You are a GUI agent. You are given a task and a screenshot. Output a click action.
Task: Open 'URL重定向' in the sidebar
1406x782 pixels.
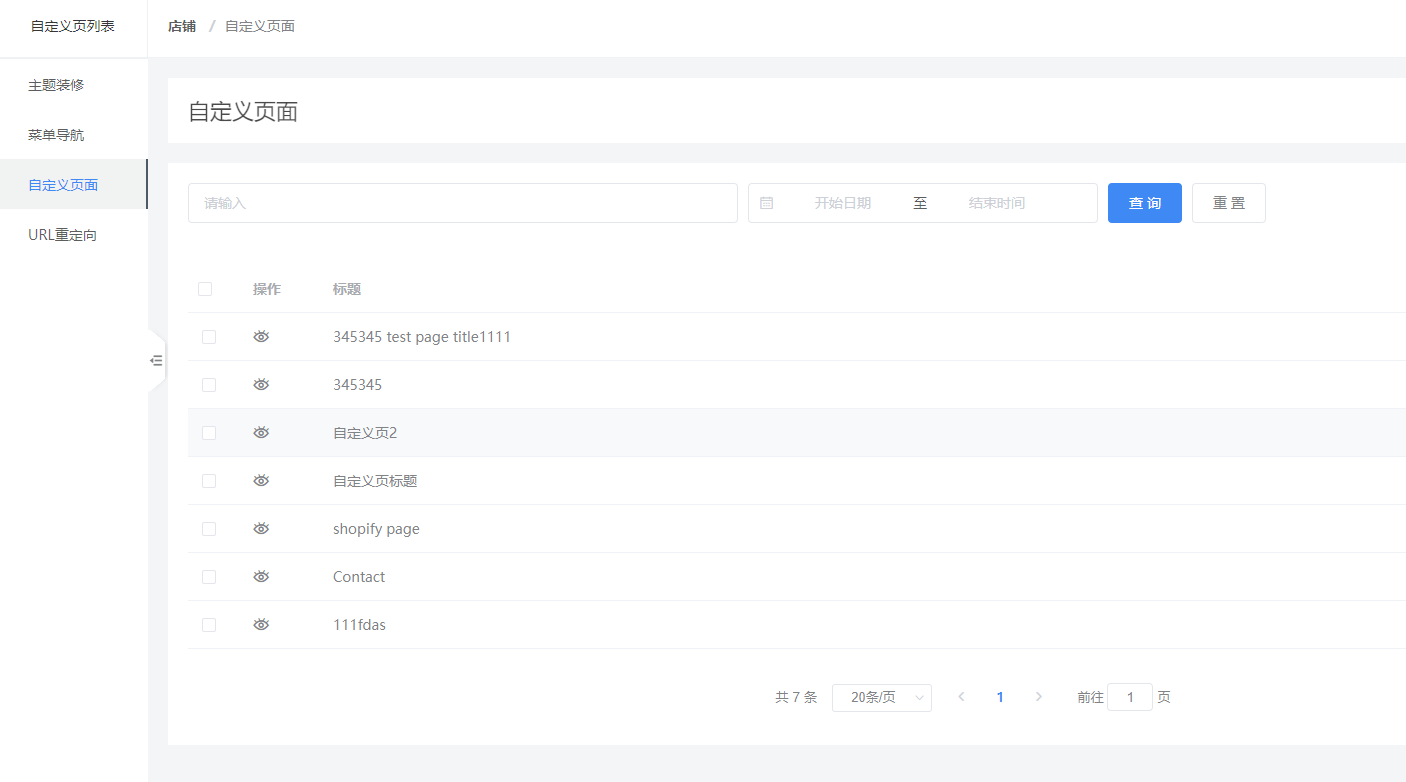click(74, 235)
